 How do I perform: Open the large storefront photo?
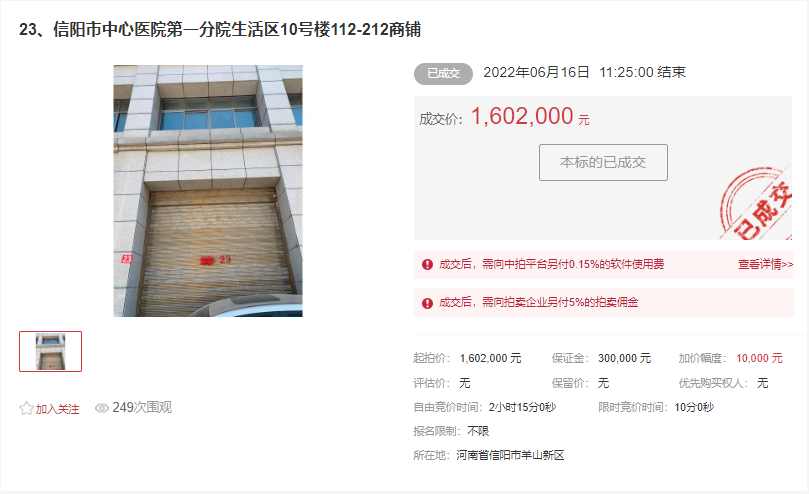click(x=208, y=191)
